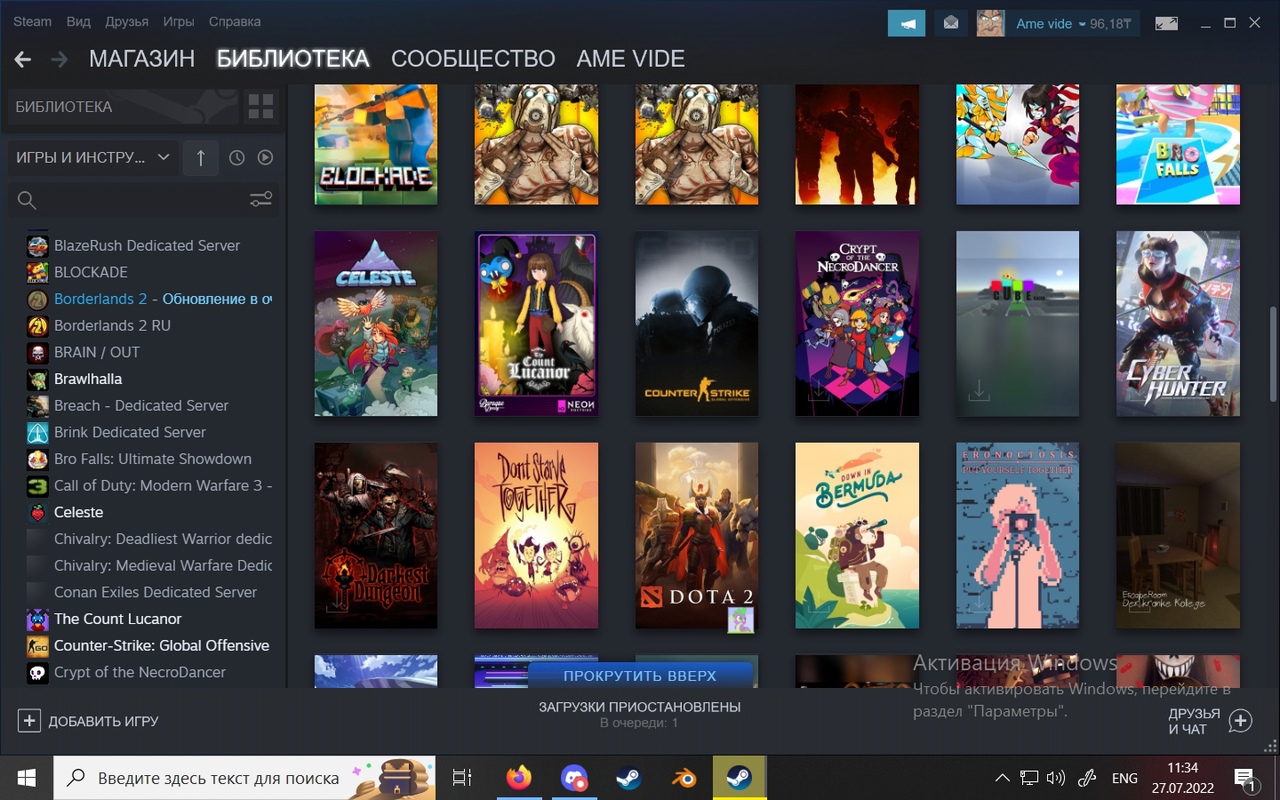
Task: Open the Counter-Strike cover art
Action: click(697, 324)
